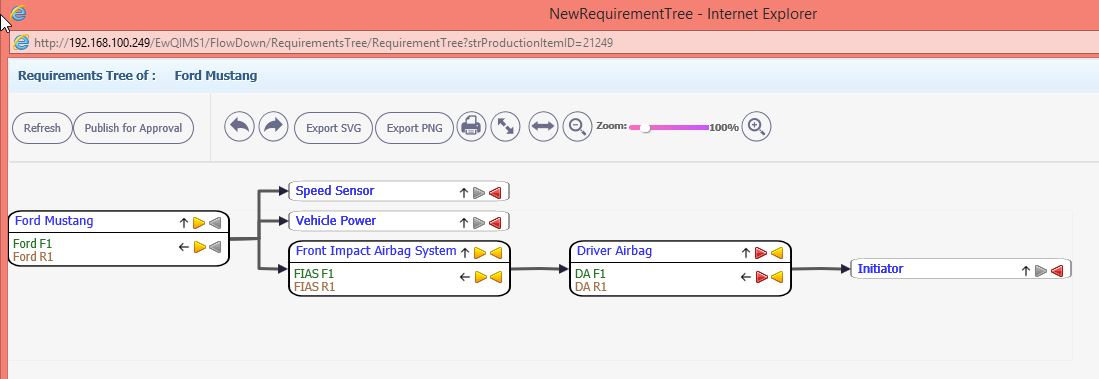Click the page icon beside the URL
Viewport: 1099px width, 379px height.
pos(22,43)
